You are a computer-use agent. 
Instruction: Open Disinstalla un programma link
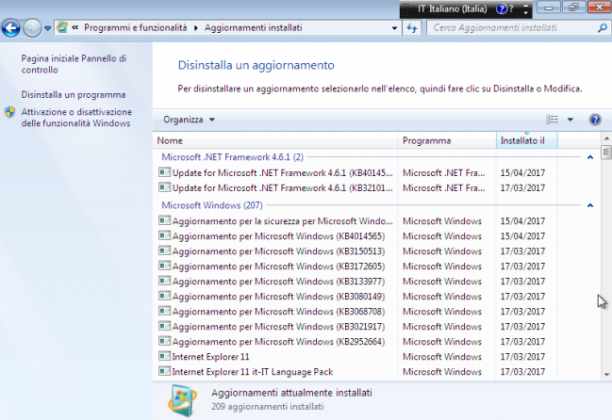point(73,95)
